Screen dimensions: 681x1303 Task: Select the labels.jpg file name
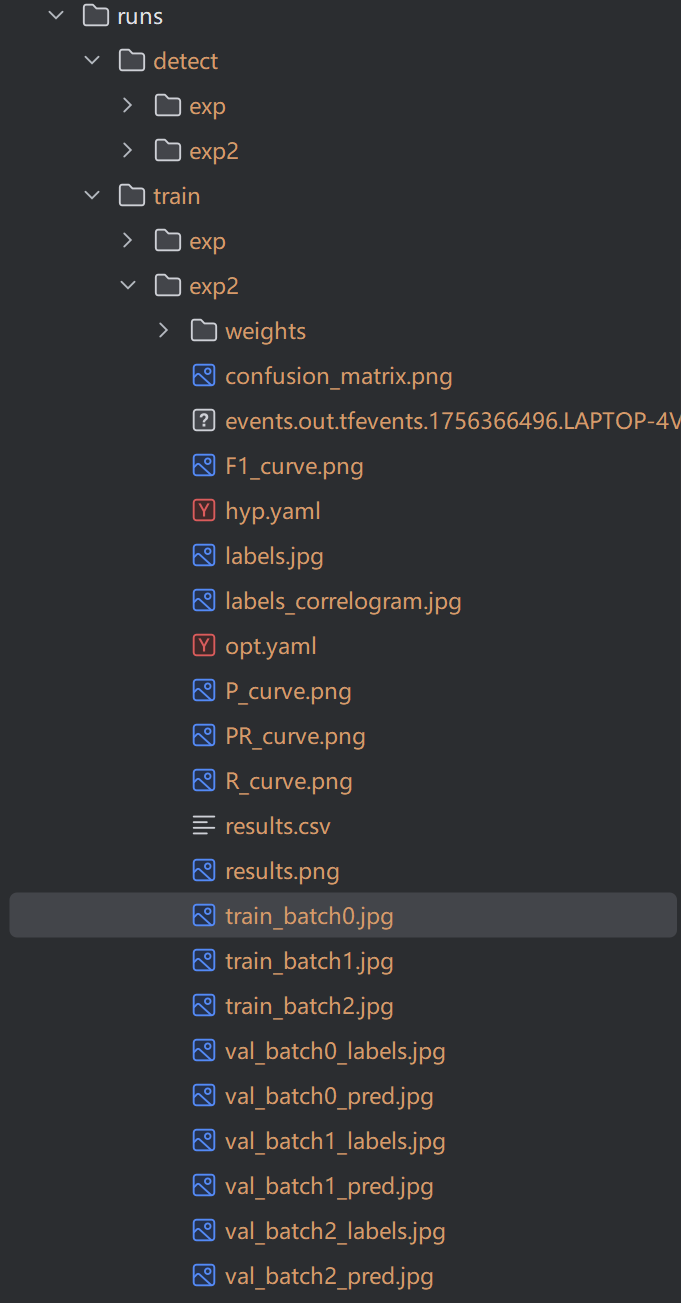coord(274,557)
